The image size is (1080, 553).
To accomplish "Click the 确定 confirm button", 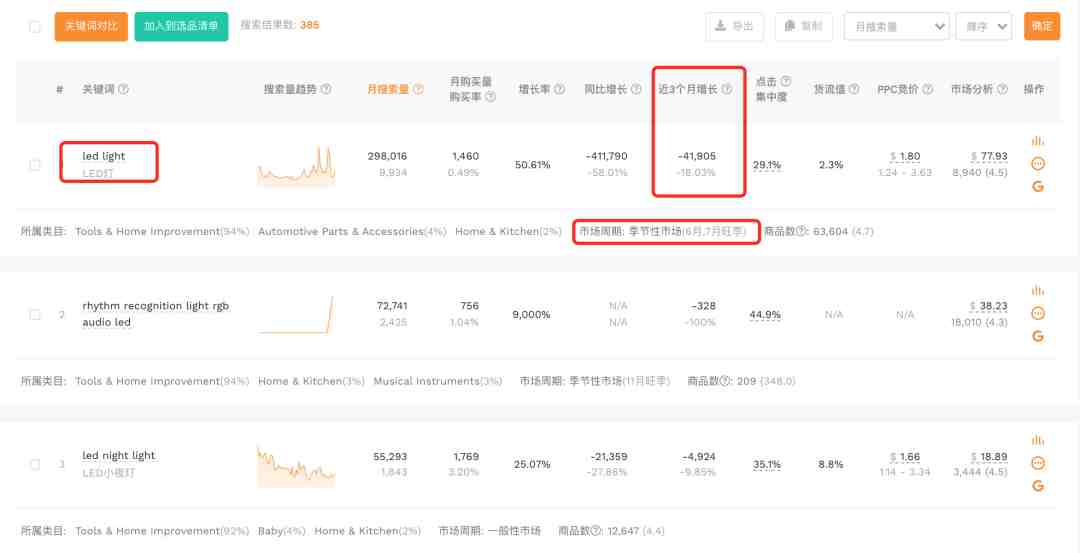I will 1041,26.
